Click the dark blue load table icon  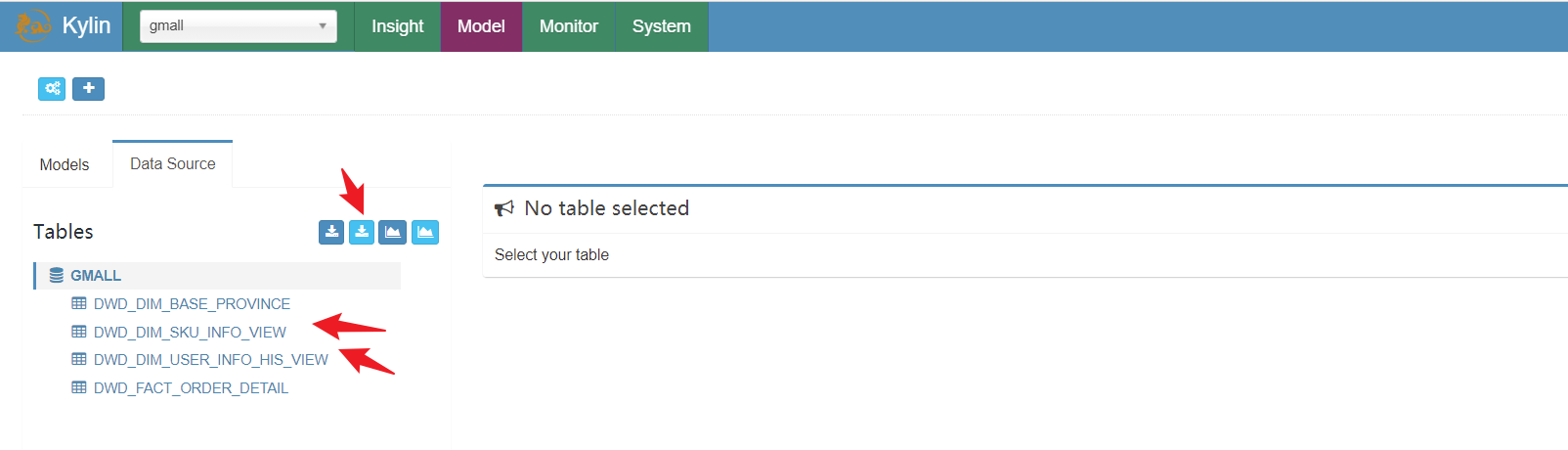331,232
